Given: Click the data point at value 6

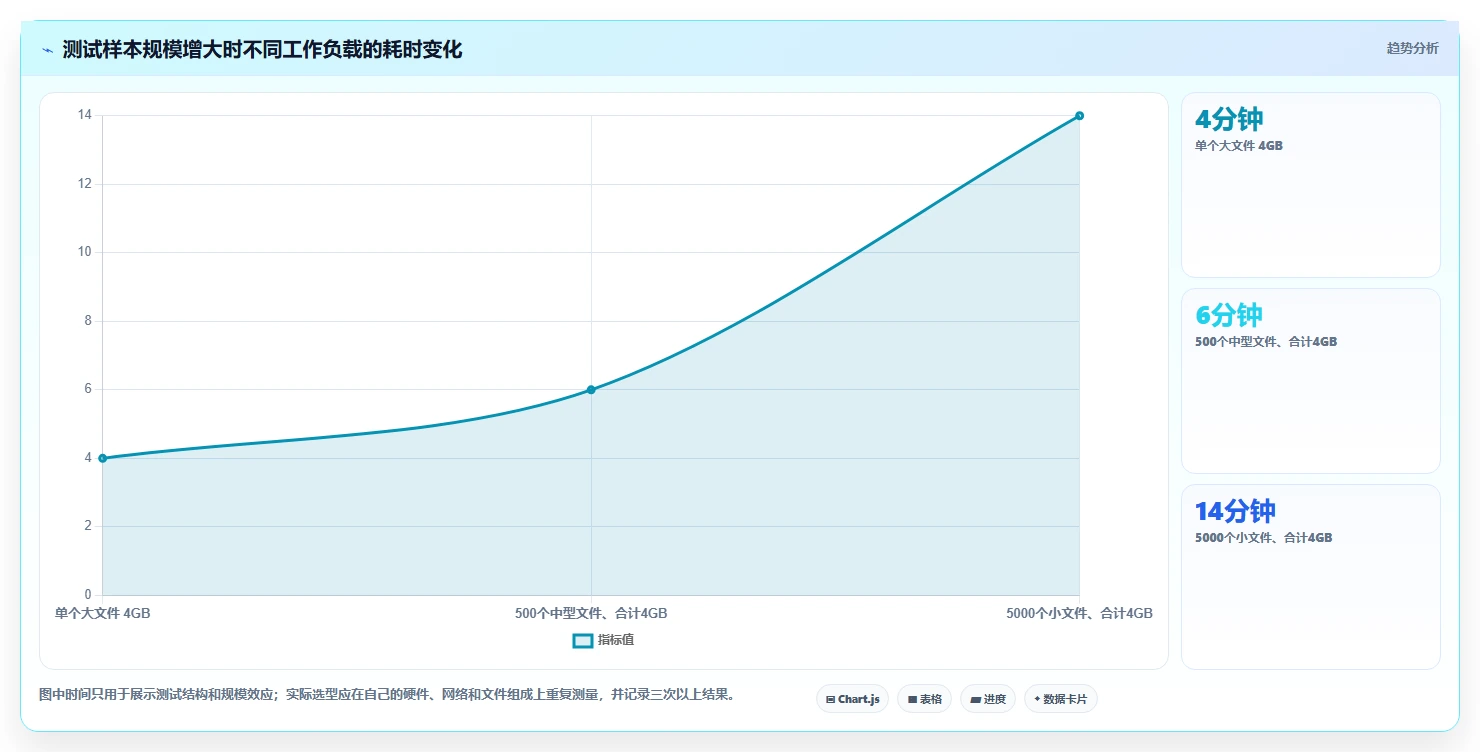Looking at the screenshot, I should point(591,389).
